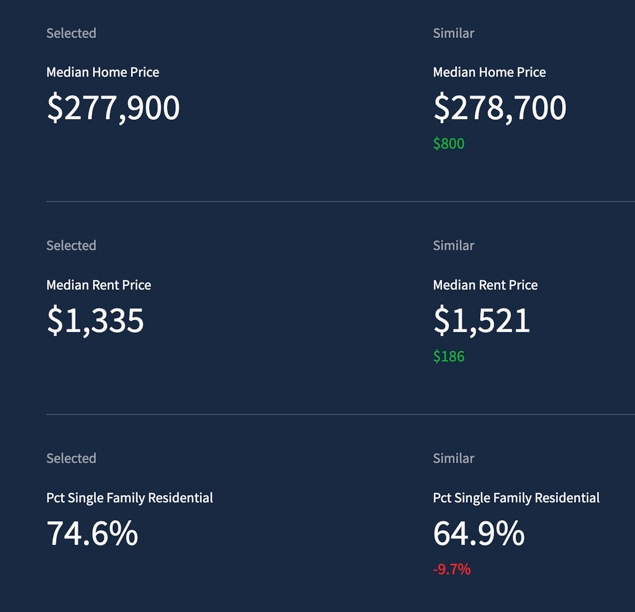Click the $277,900 selected home price value
The width and height of the screenshot is (635, 612).
coord(113,108)
